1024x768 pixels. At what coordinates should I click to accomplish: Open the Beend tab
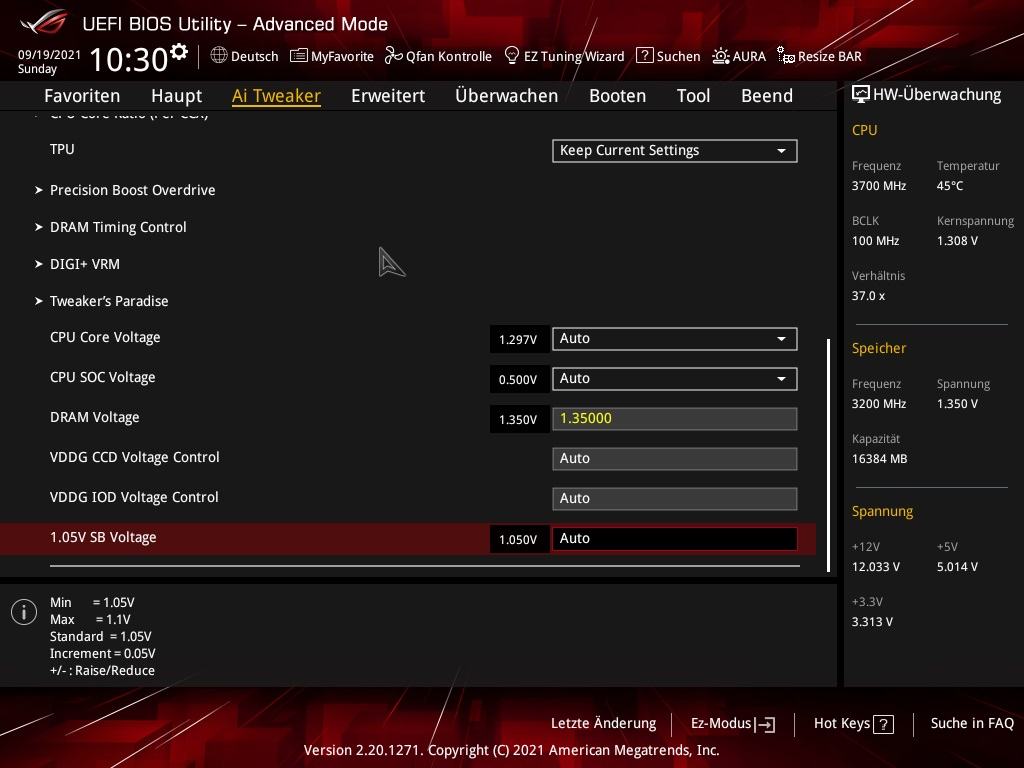pos(767,96)
